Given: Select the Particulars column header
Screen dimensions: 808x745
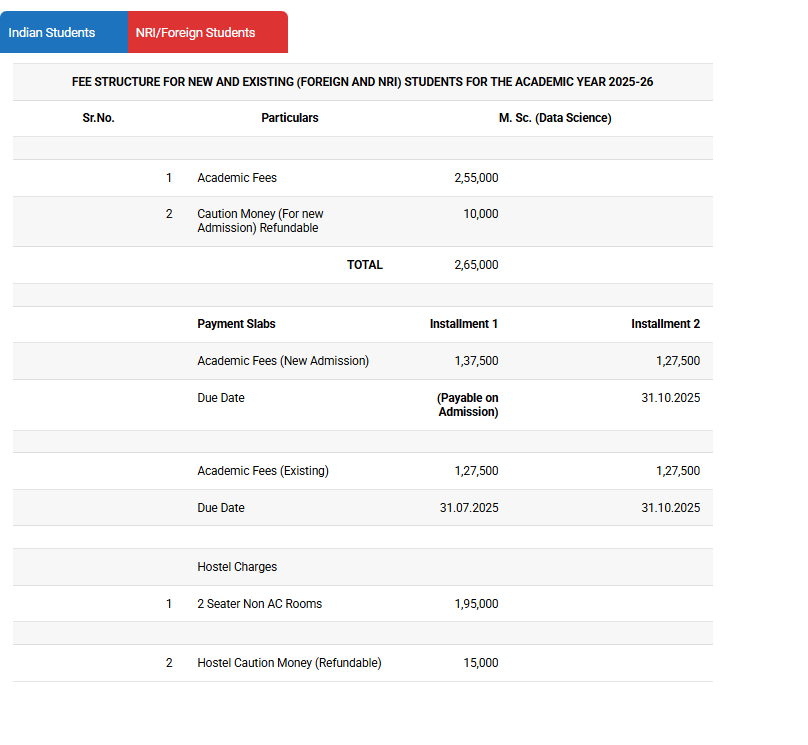Looking at the screenshot, I should [x=290, y=118].
